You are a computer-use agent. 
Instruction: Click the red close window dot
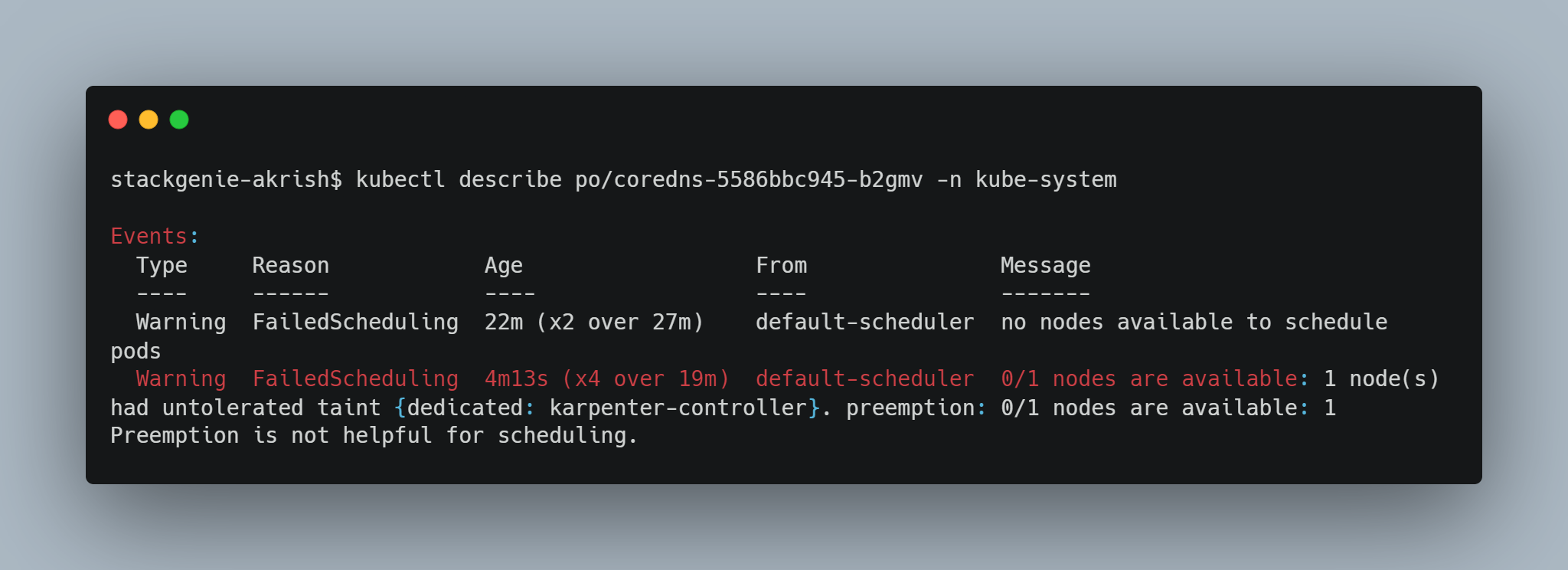[x=118, y=120]
